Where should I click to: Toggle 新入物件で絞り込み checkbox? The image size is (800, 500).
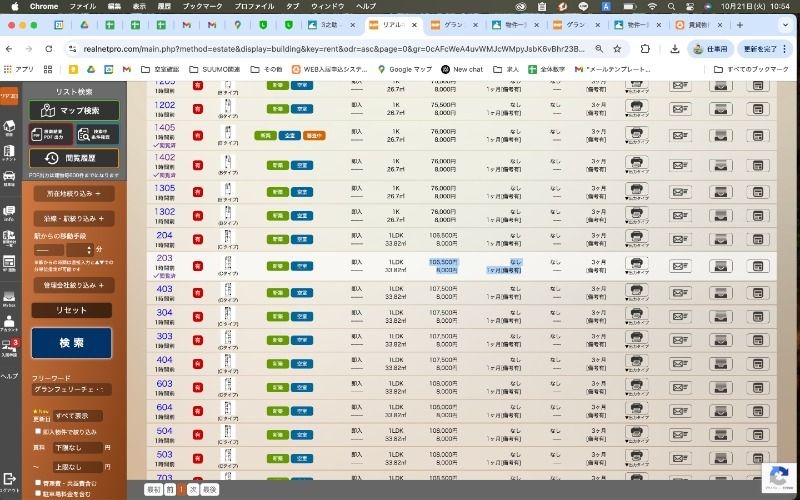click(x=37, y=432)
